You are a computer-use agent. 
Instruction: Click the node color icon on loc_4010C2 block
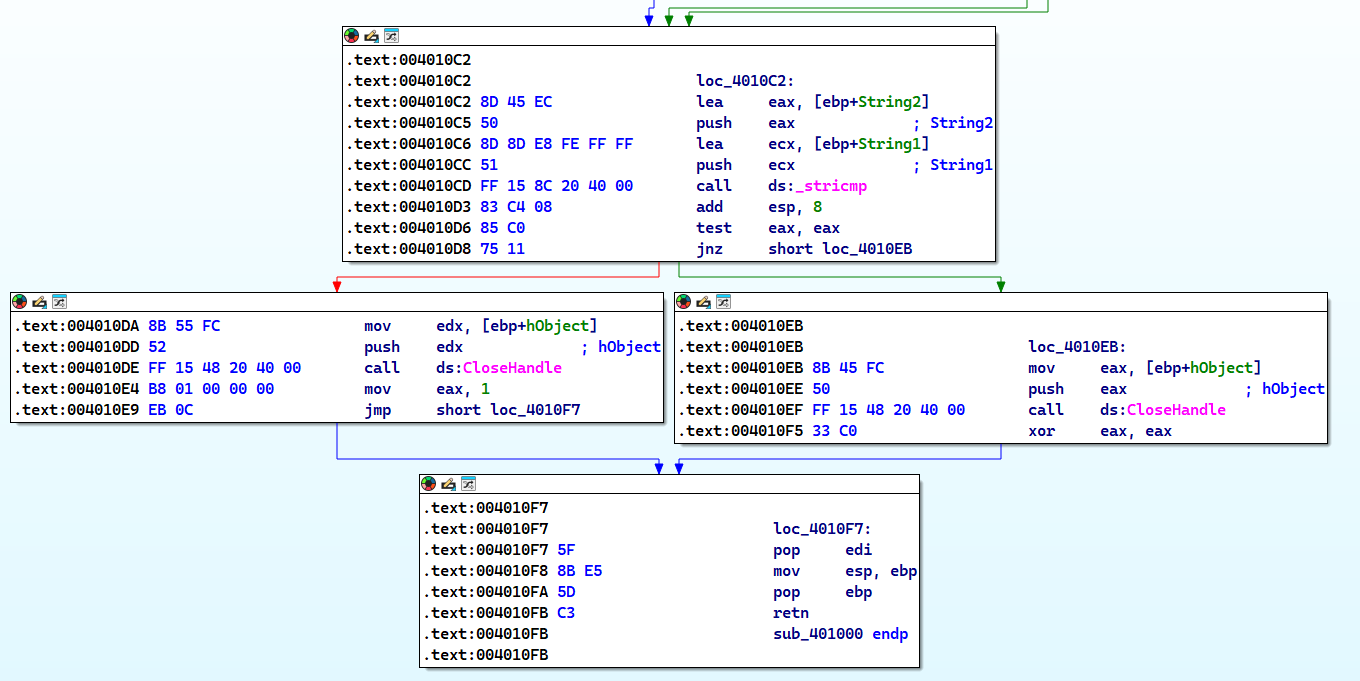[x=351, y=35]
